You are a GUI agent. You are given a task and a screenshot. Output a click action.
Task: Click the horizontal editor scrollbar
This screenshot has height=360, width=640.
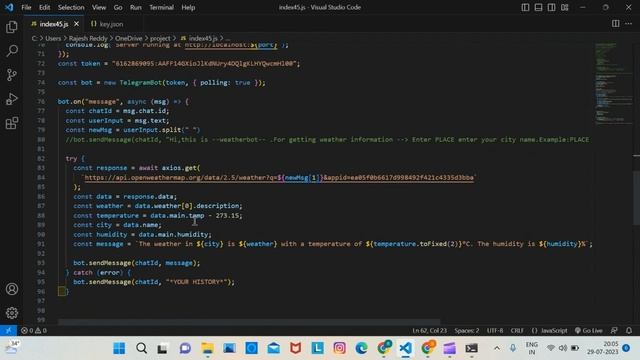249,322
